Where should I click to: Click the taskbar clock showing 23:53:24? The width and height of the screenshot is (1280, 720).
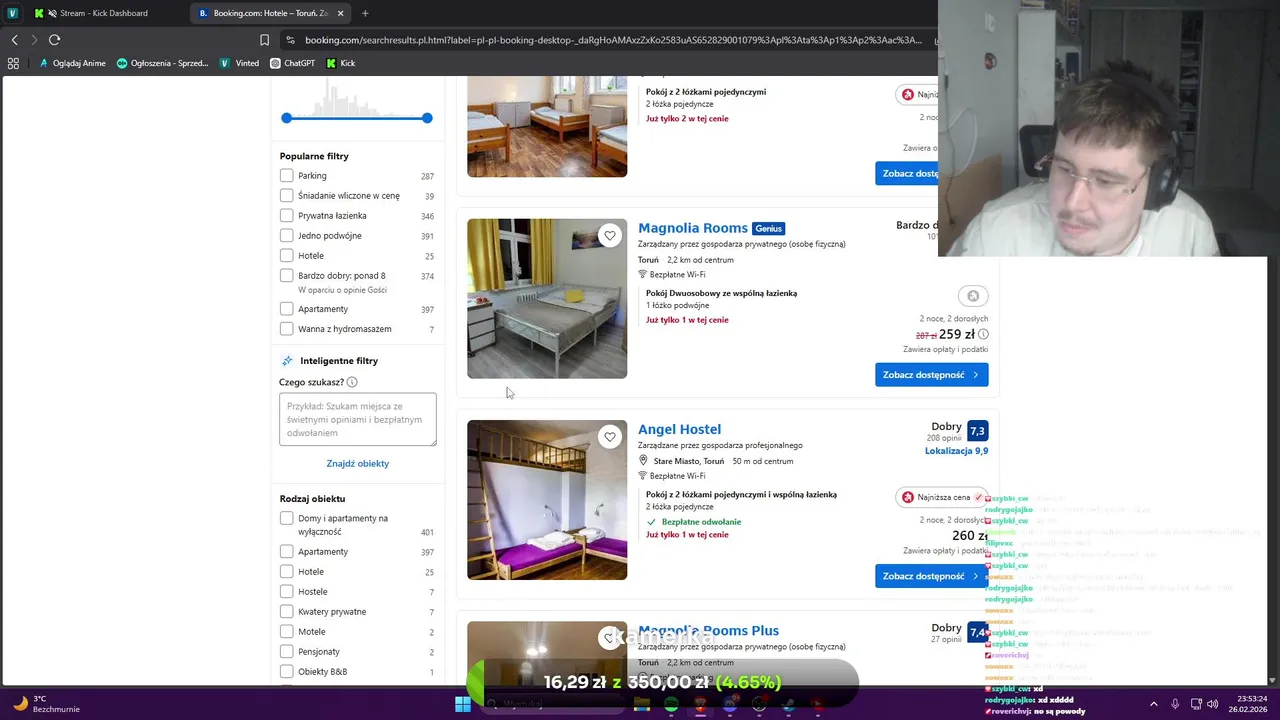click(1250, 704)
